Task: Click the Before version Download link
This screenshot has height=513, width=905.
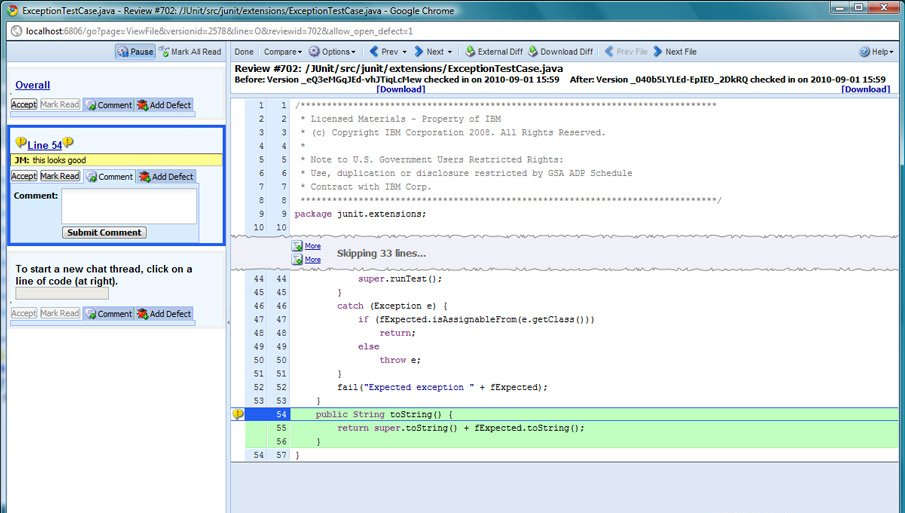Action: (x=403, y=89)
